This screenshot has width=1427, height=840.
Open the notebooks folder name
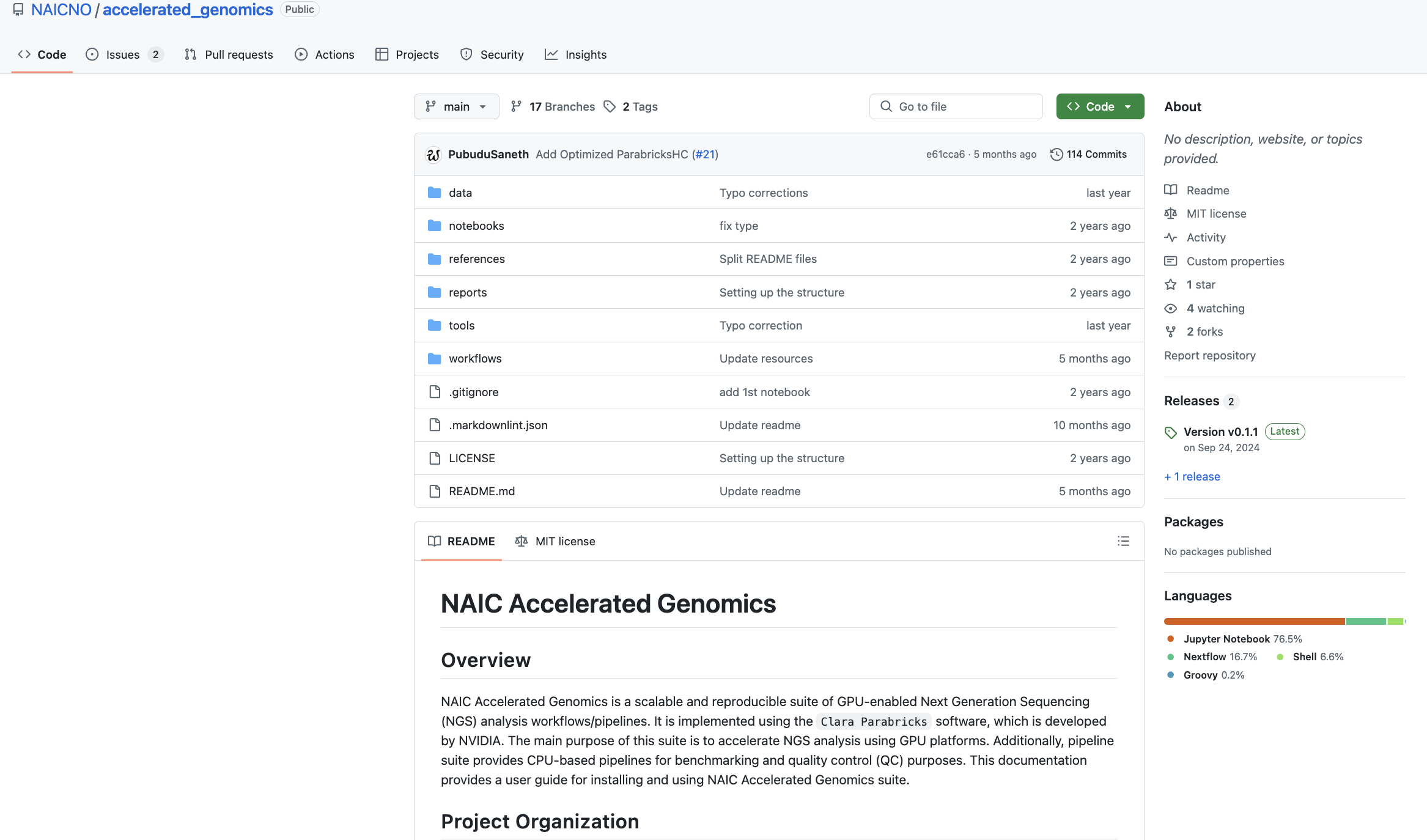476,226
